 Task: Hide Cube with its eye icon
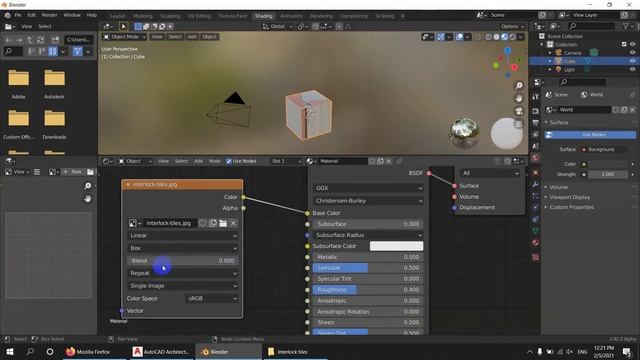632,61
